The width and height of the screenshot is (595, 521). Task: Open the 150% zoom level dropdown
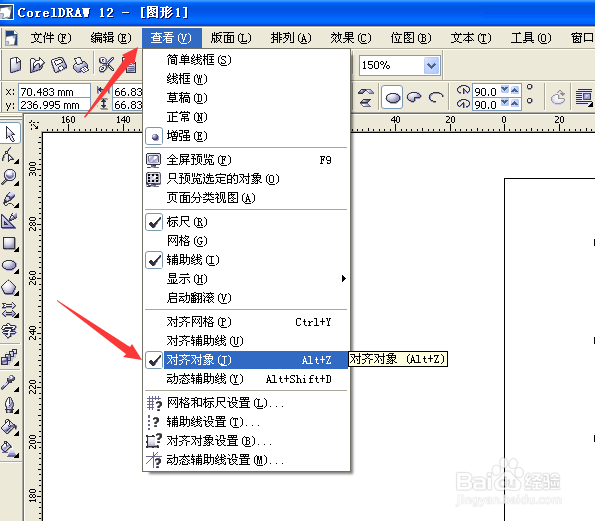431,65
